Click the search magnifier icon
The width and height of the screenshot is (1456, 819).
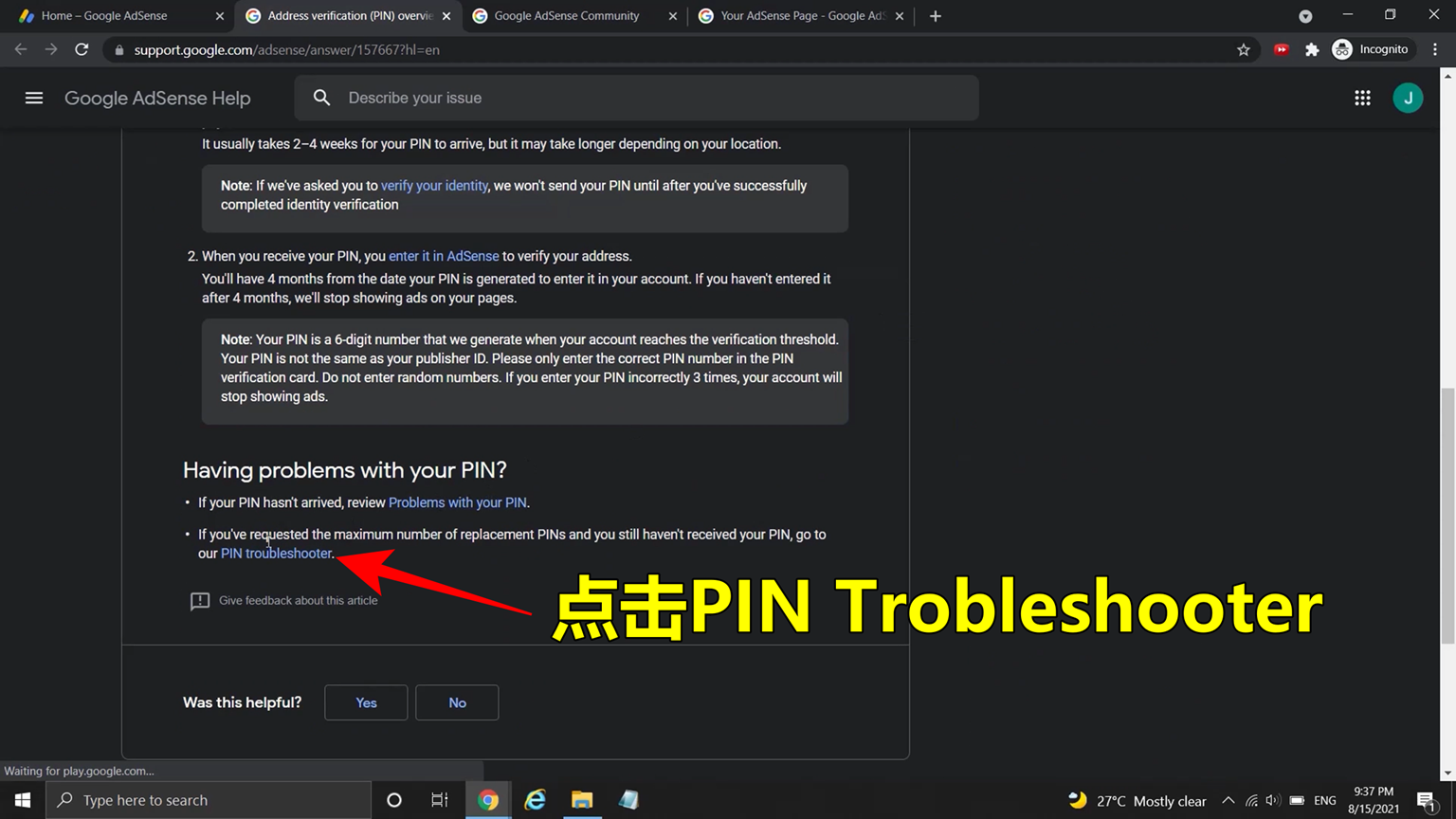click(322, 98)
